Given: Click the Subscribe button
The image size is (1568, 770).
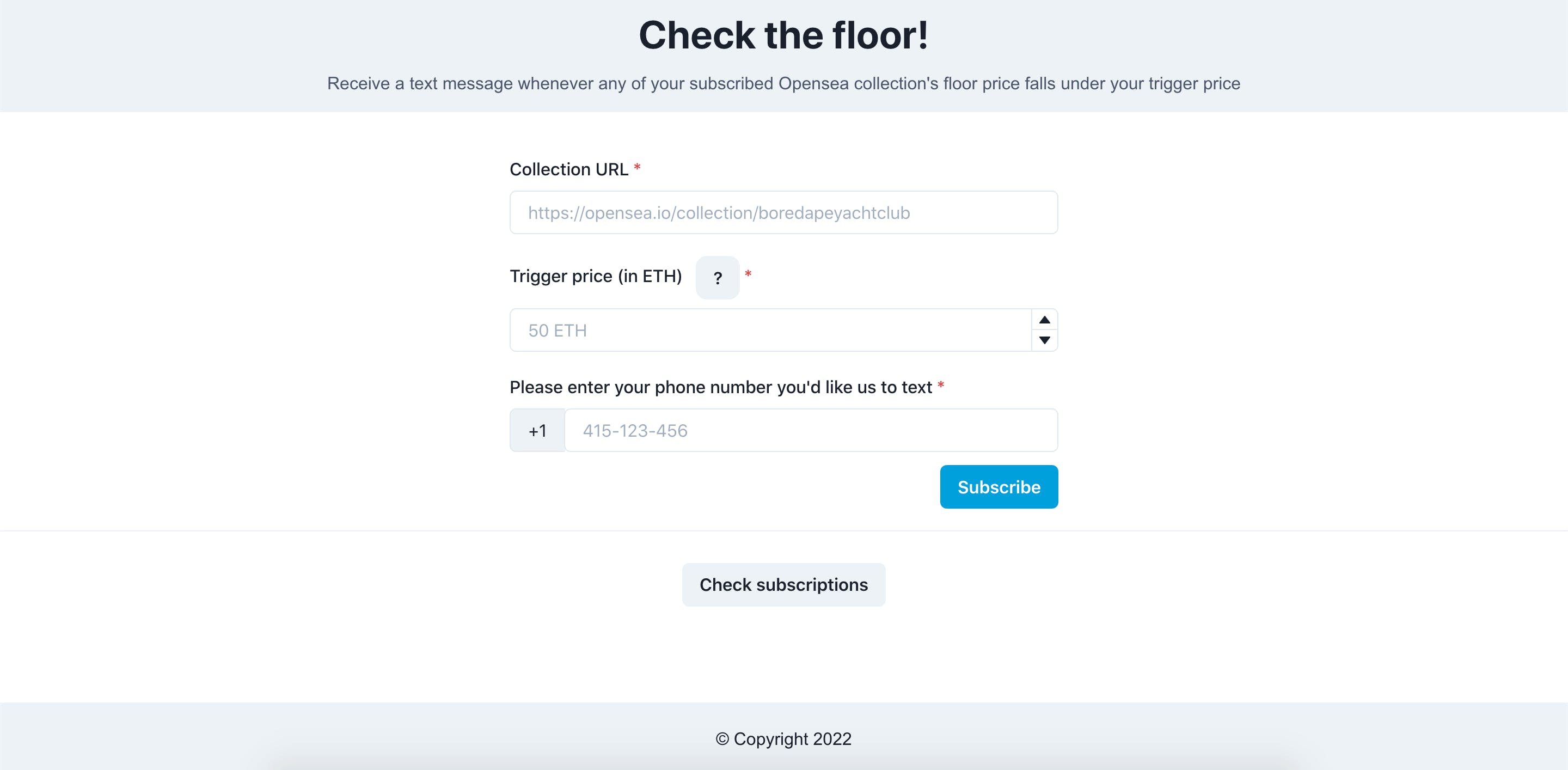Looking at the screenshot, I should (x=999, y=487).
